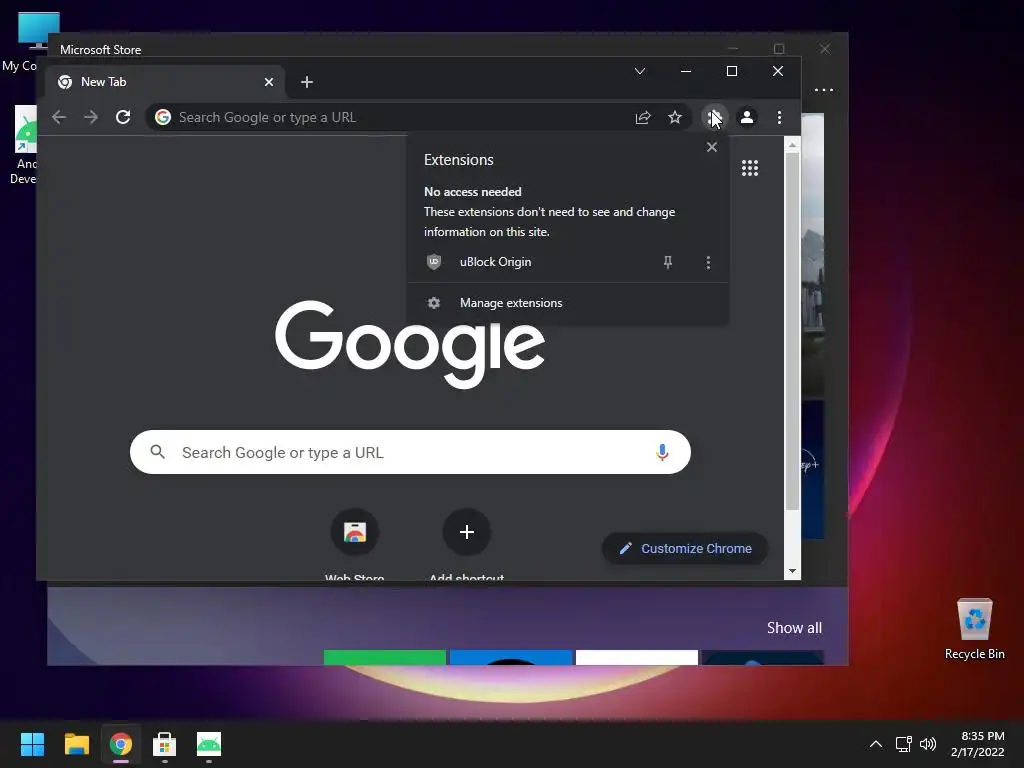Viewport: 1024px width, 768px height.
Task: Click the page scrollbar's up arrow
Action: (792, 146)
